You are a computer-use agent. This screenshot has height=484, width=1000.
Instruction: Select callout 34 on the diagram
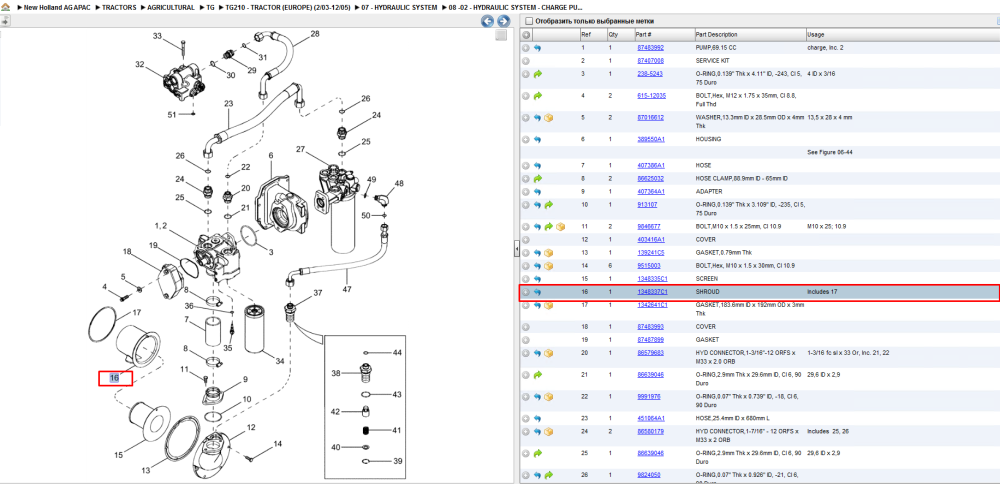tap(279, 362)
